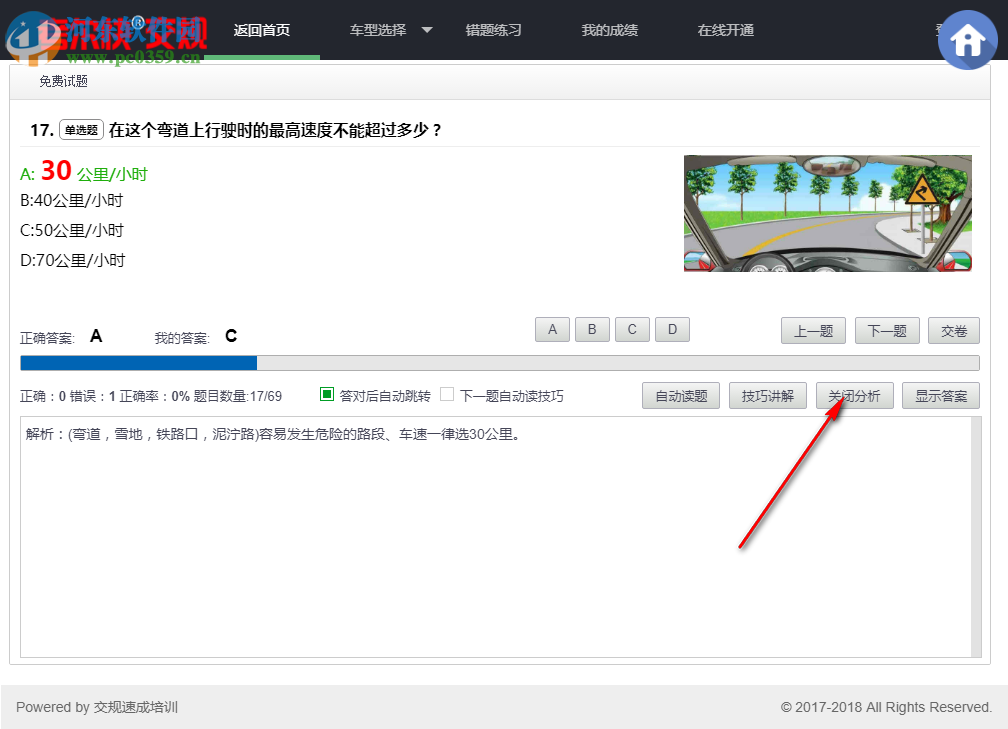
Task: Open 错题练习 from the top menu
Action: [493, 30]
